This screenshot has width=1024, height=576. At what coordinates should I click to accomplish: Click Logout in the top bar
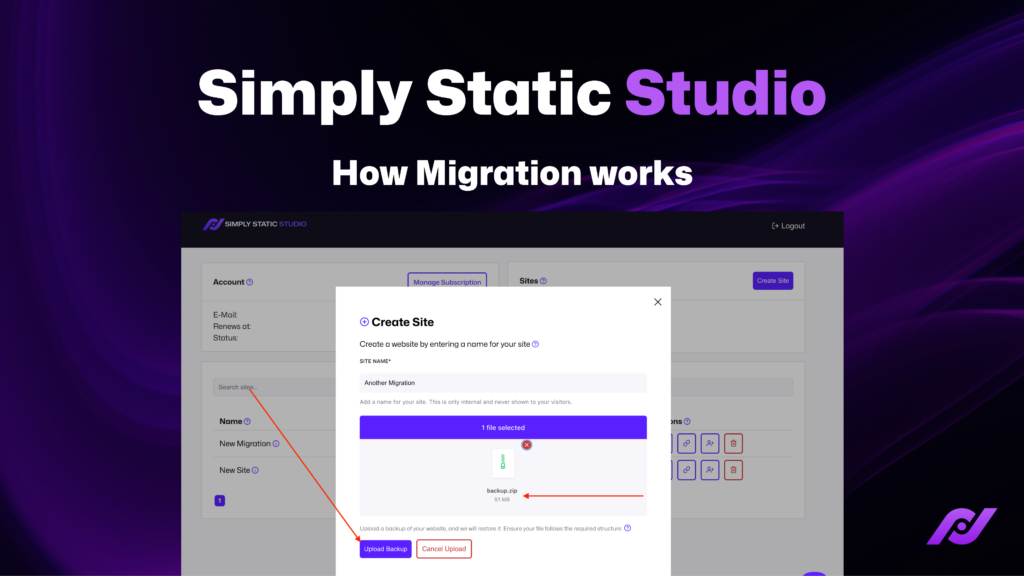click(x=788, y=226)
